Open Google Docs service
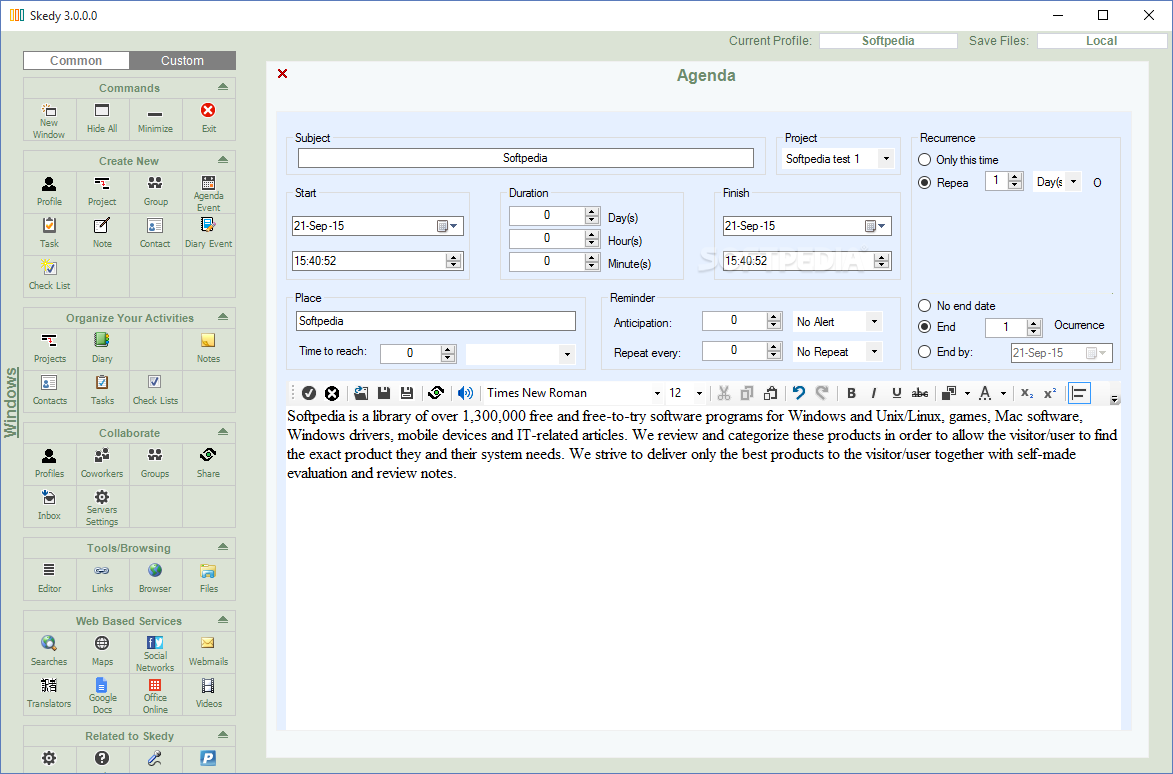This screenshot has height=774, width=1173. coord(102,694)
